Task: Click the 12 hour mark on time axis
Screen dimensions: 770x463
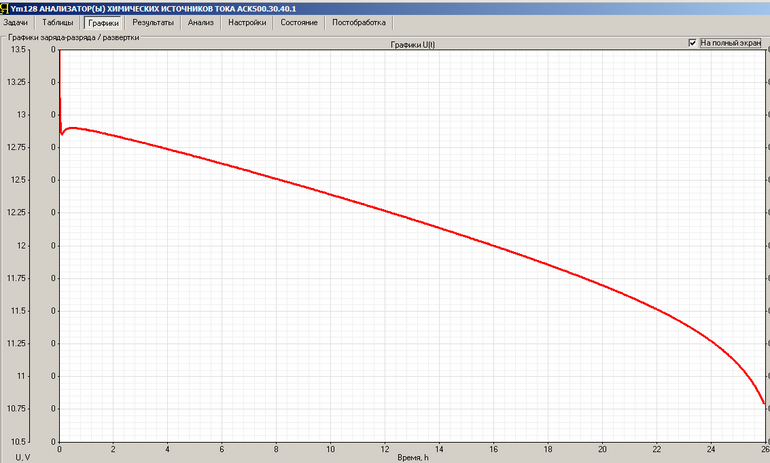Action: pos(385,449)
